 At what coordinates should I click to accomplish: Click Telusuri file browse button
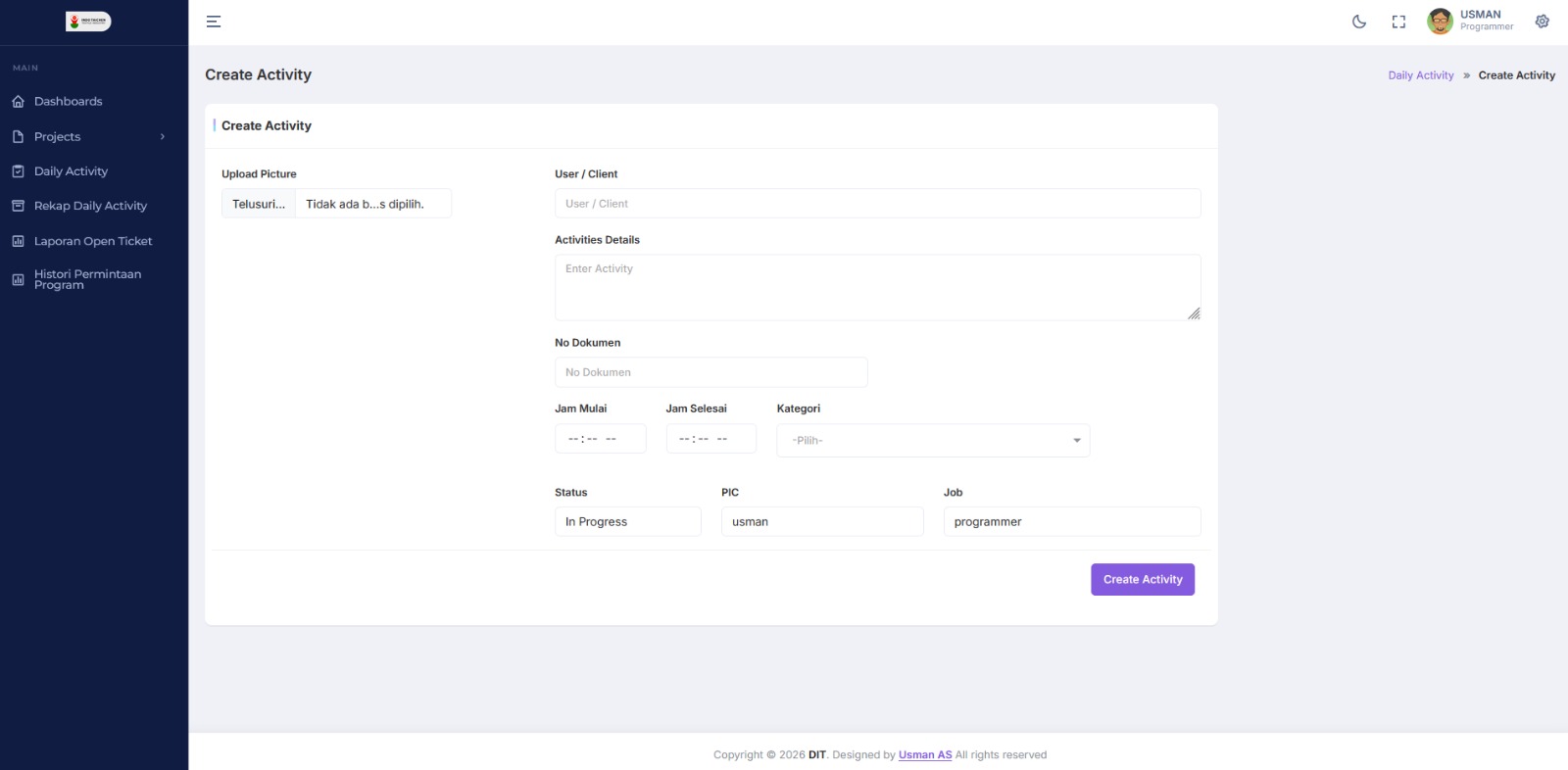259,204
